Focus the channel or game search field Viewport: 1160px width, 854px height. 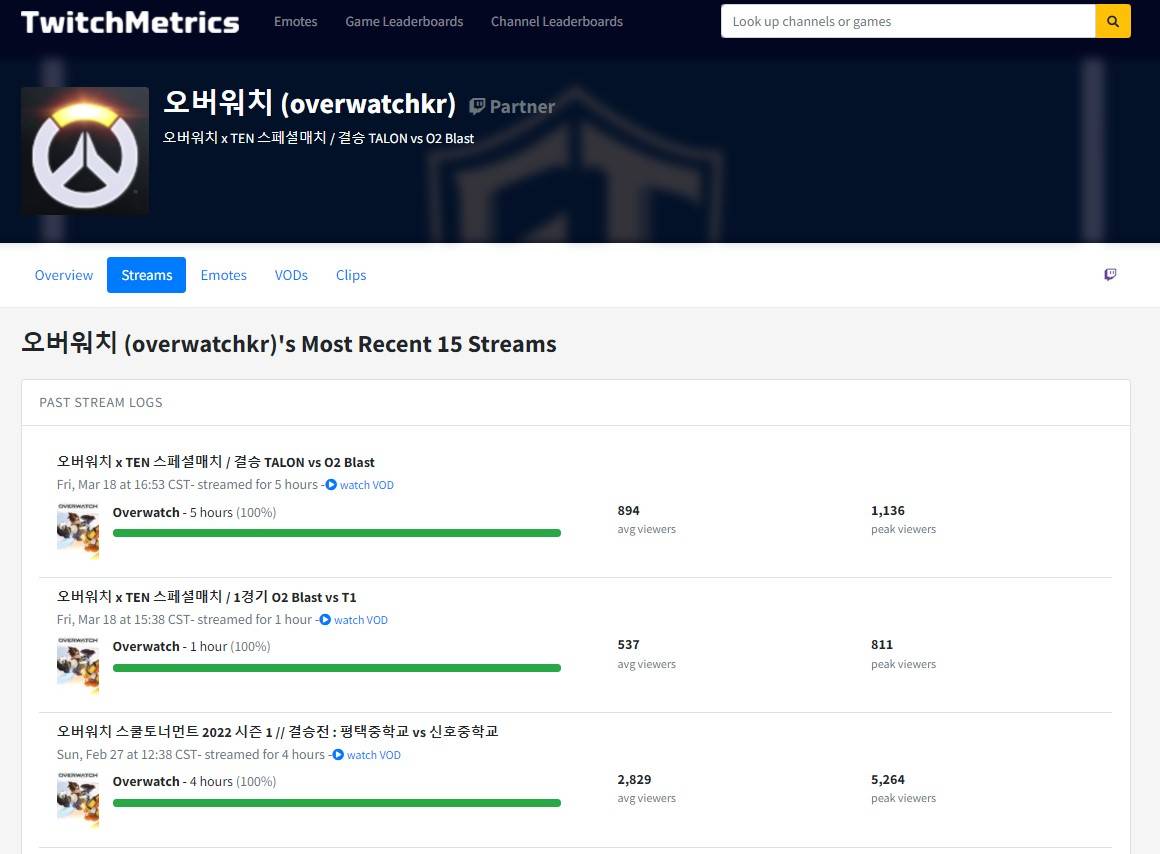pyautogui.click(x=907, y=21)
